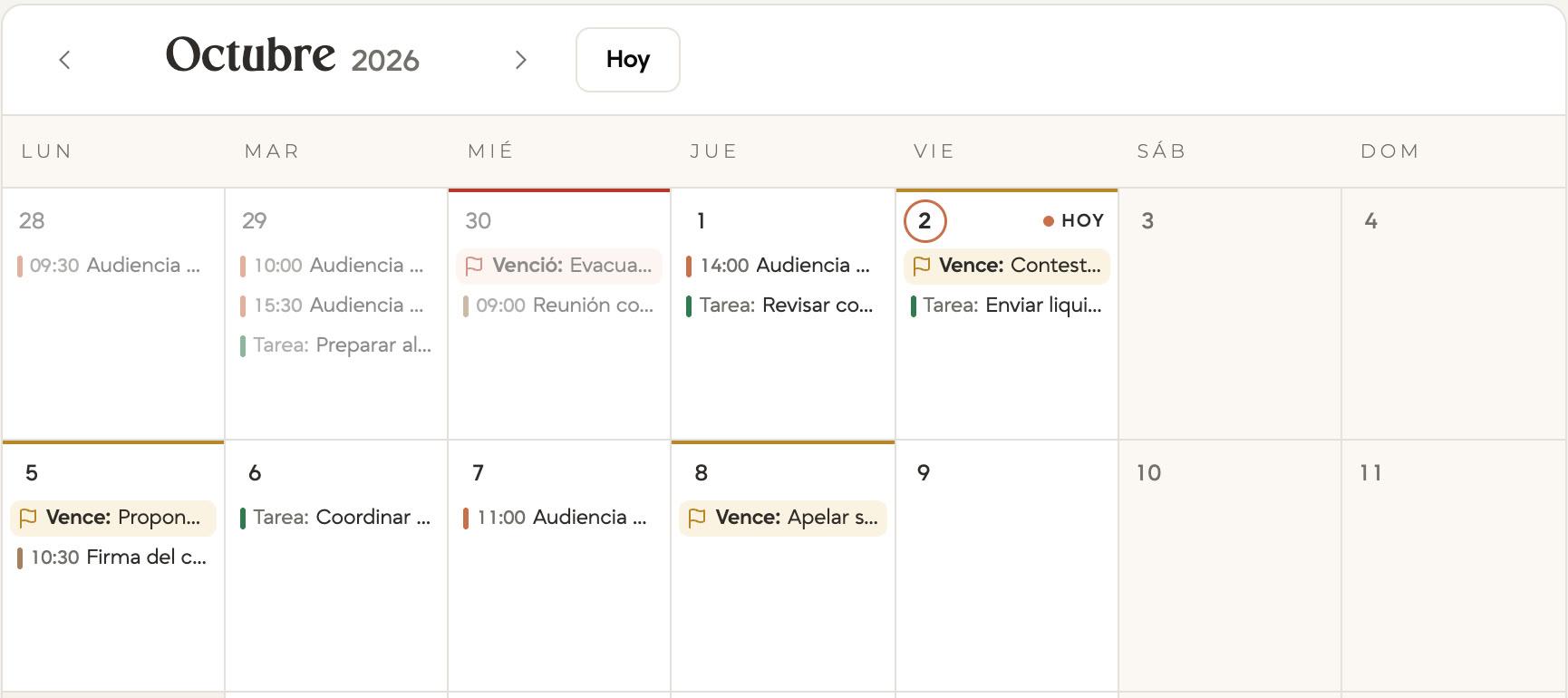
Task: Open the 14:00 Audiencia event on day 1
Action: (783, 266)
